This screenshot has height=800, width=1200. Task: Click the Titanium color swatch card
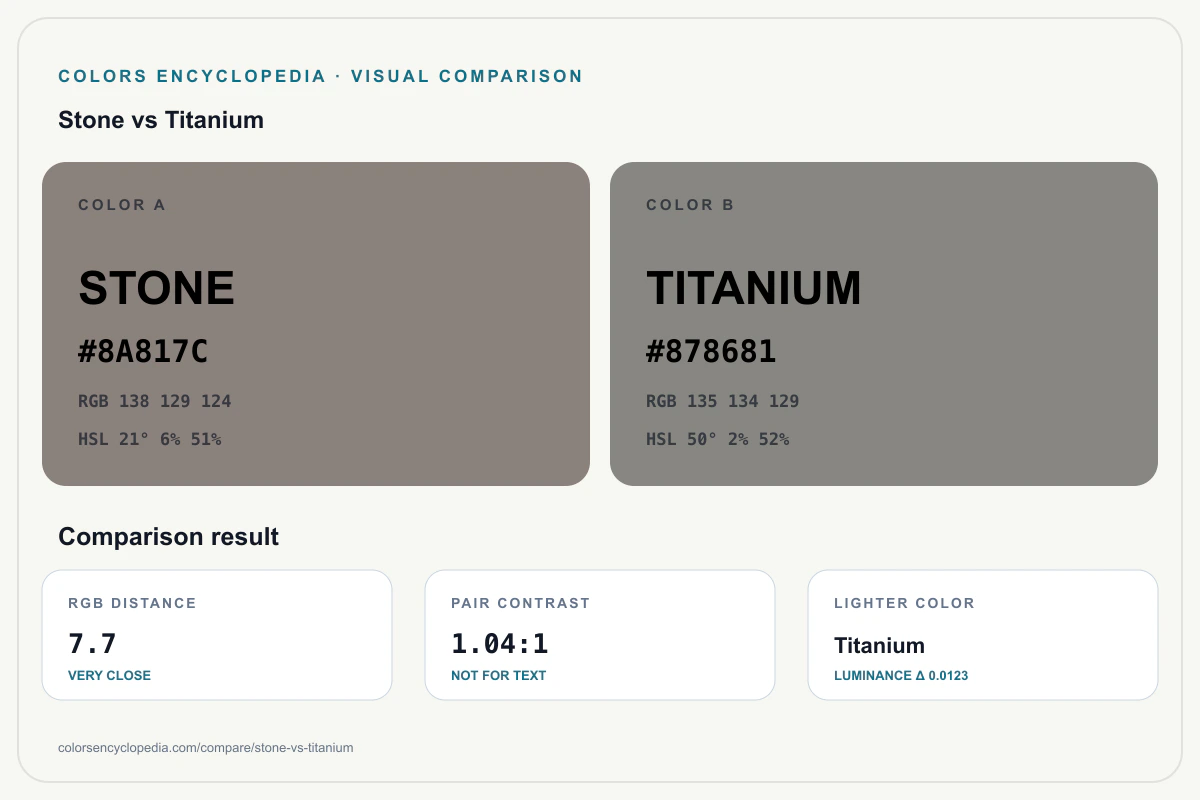pyautogui.click(x=884, y=324)
